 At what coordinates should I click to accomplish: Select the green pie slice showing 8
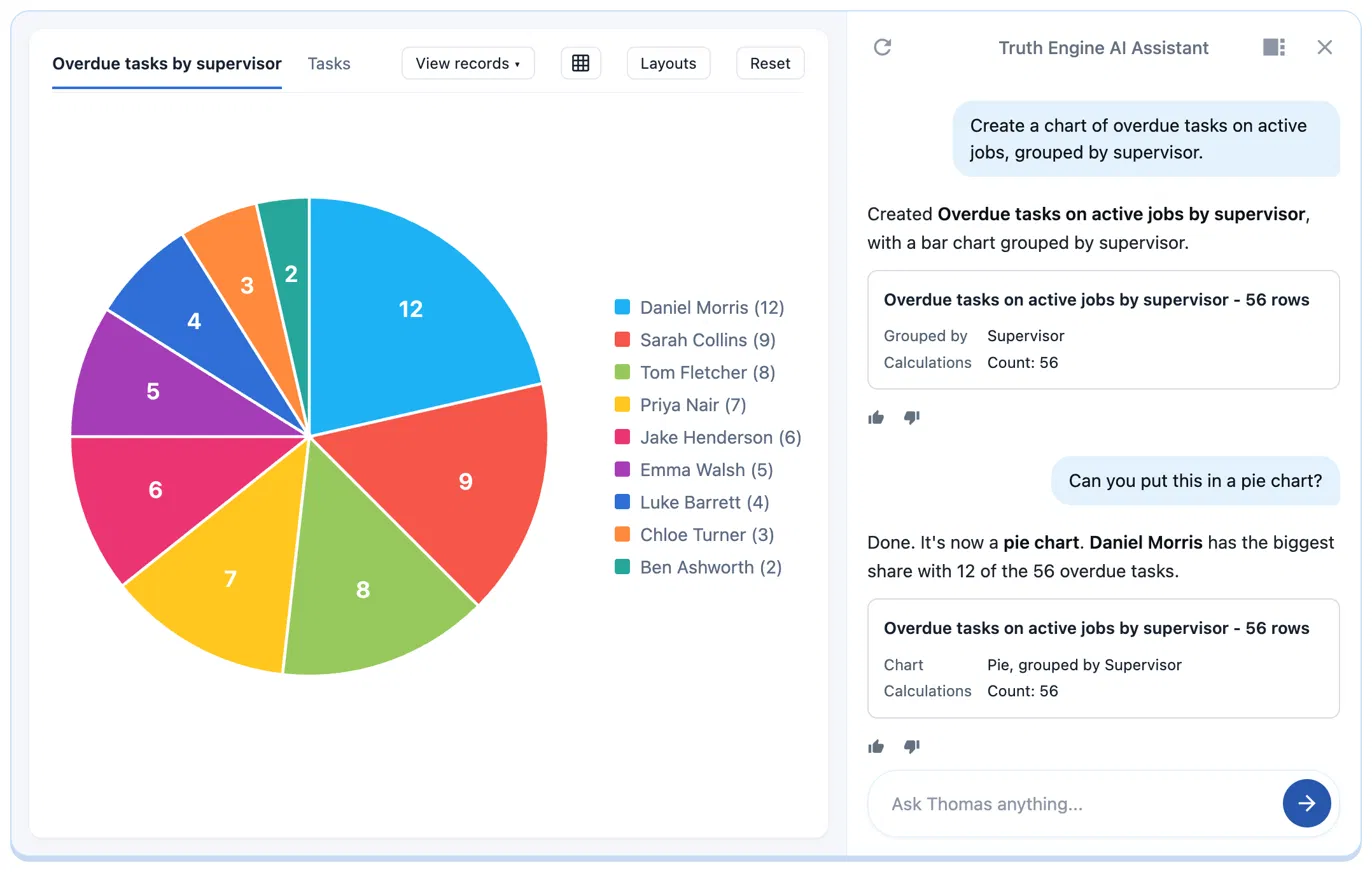pyautogui.click(x=363, y=589)
